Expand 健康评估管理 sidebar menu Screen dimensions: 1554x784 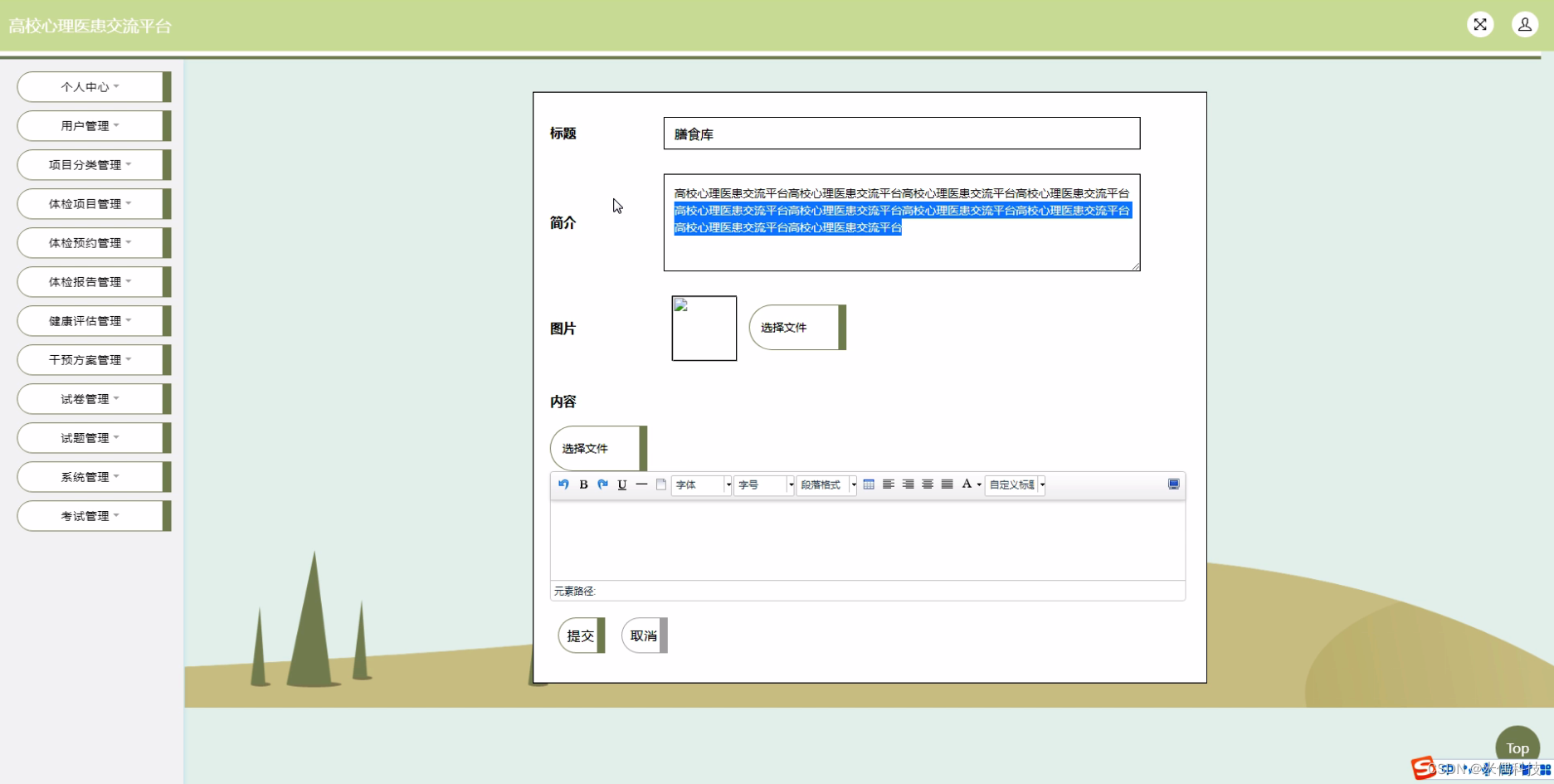94,320
